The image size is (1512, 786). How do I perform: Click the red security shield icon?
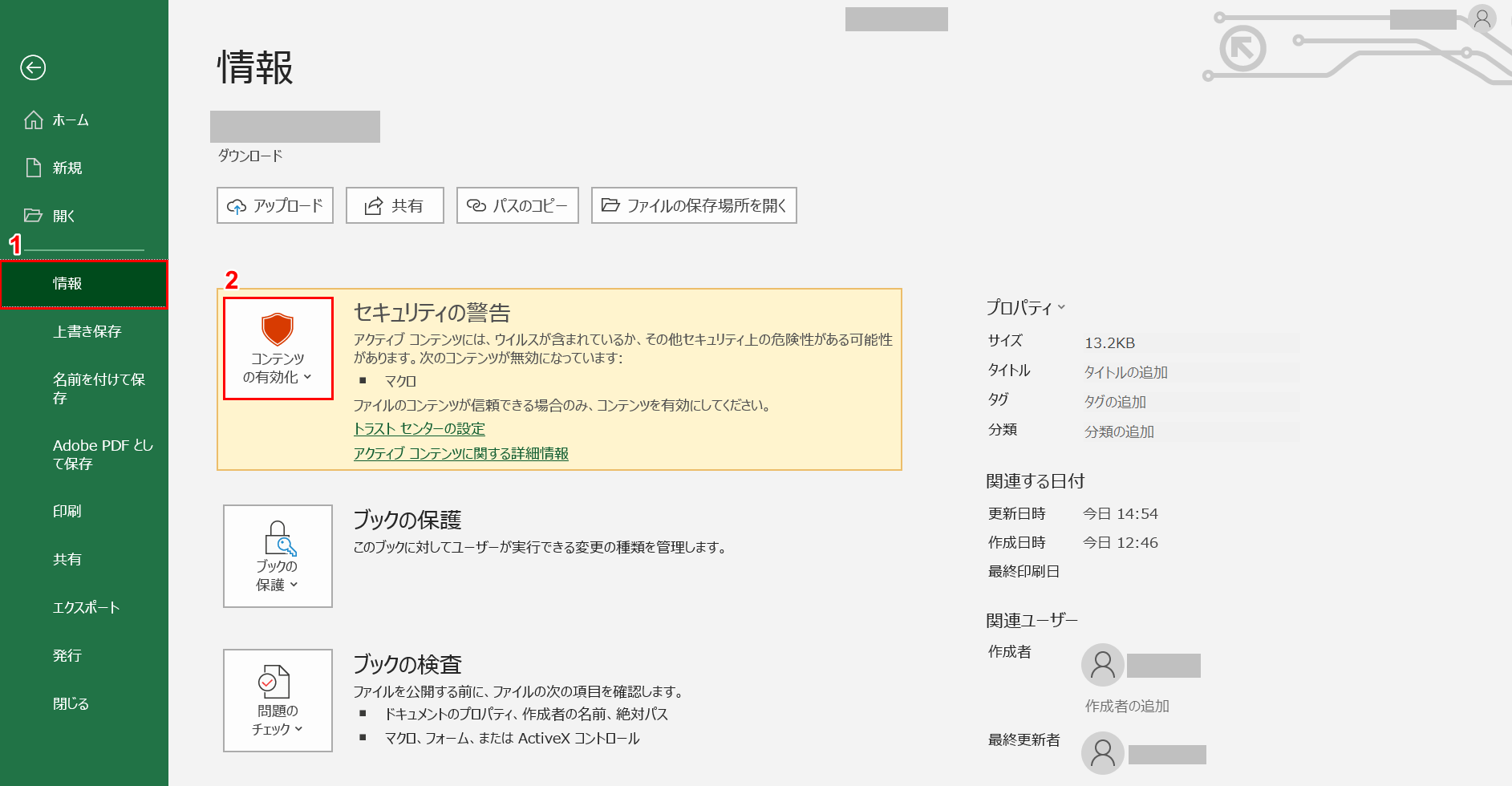[278, 327]
